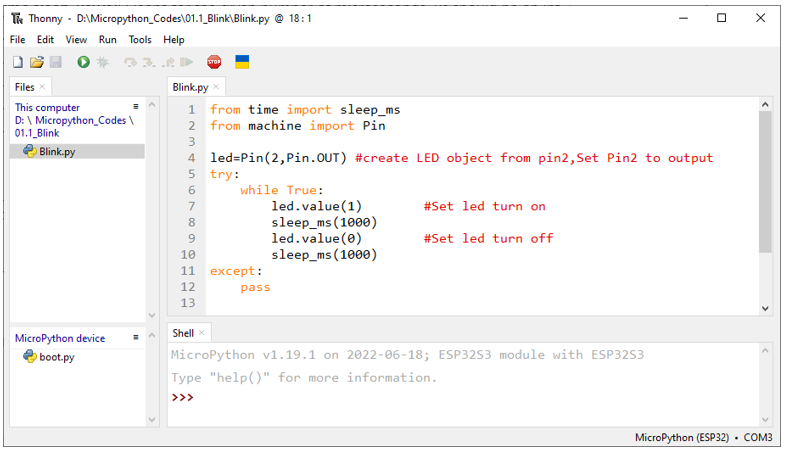Click line number 1 in the gutter

click(191, 110)
